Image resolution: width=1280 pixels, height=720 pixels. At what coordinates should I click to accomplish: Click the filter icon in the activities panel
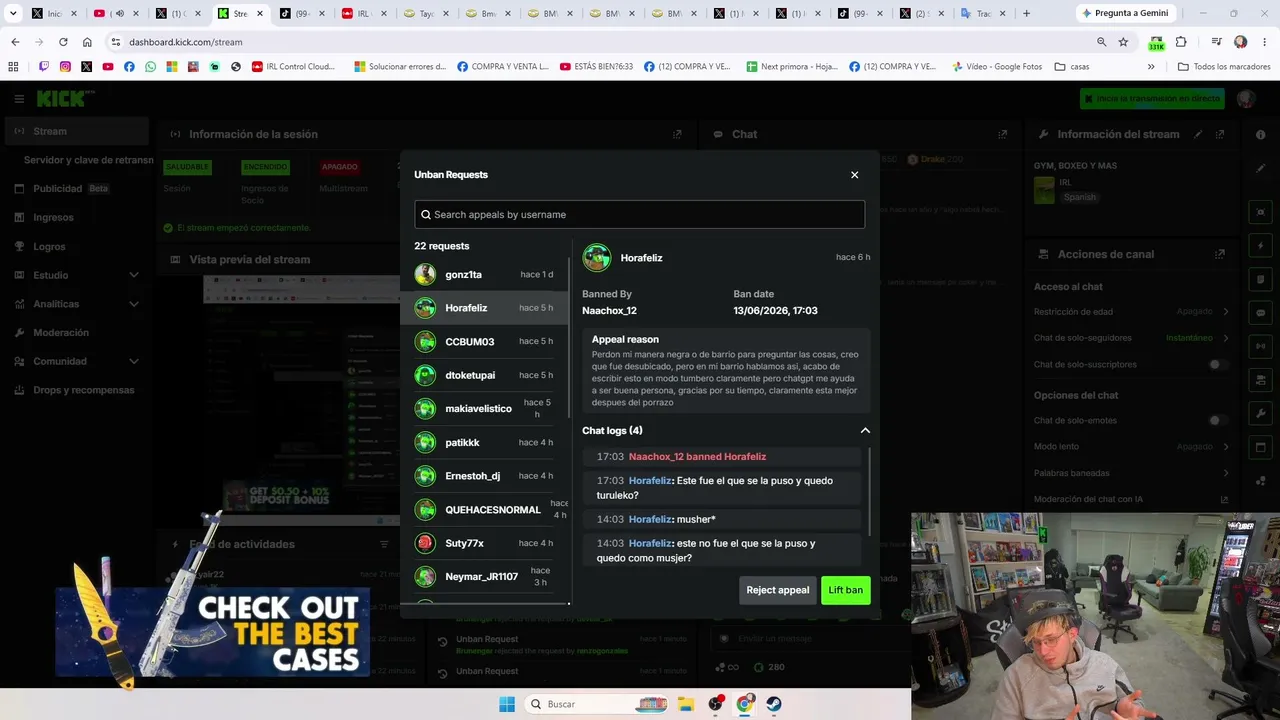point(384,544)
